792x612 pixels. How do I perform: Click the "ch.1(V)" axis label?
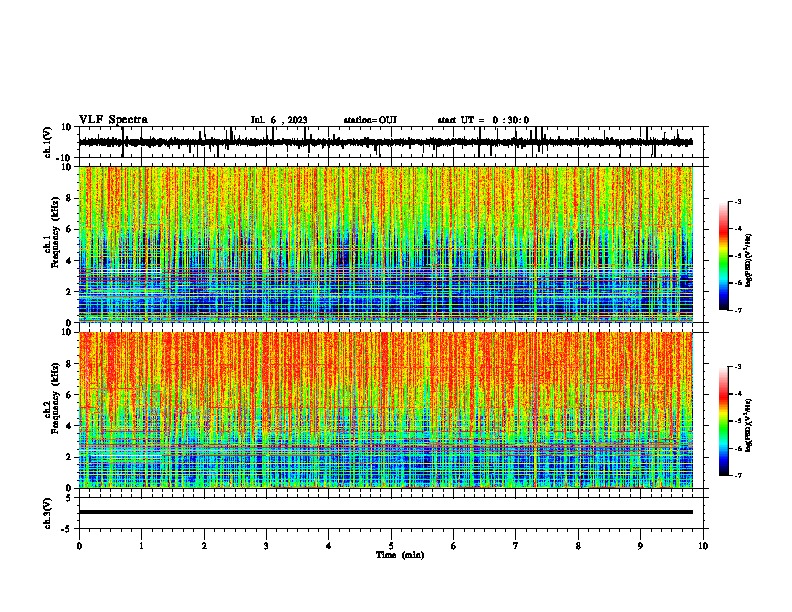point(48,142)
